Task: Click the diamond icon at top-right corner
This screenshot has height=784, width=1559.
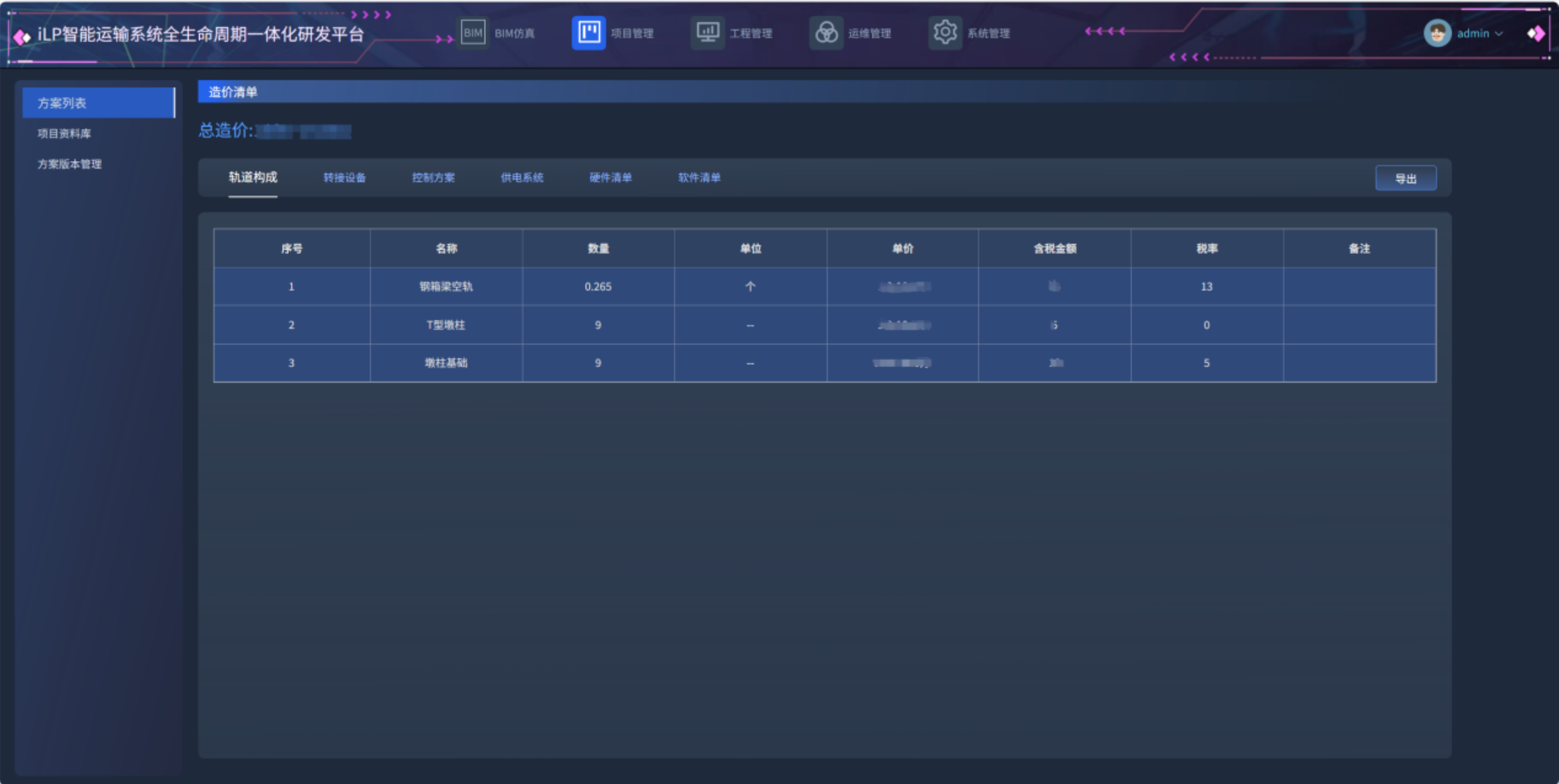Action: click(x=1535, y=33)
